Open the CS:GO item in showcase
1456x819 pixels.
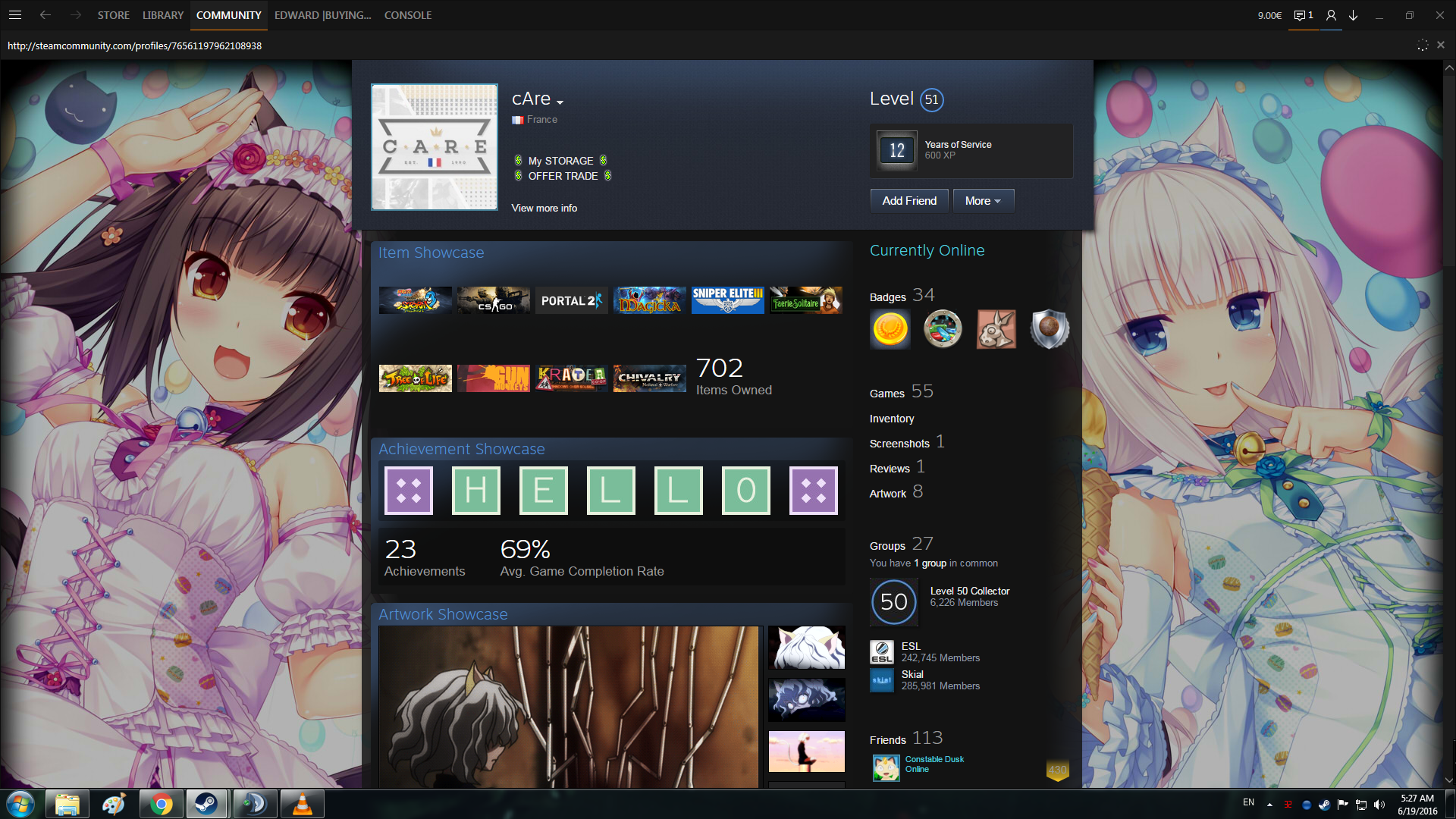pos(493,300)
